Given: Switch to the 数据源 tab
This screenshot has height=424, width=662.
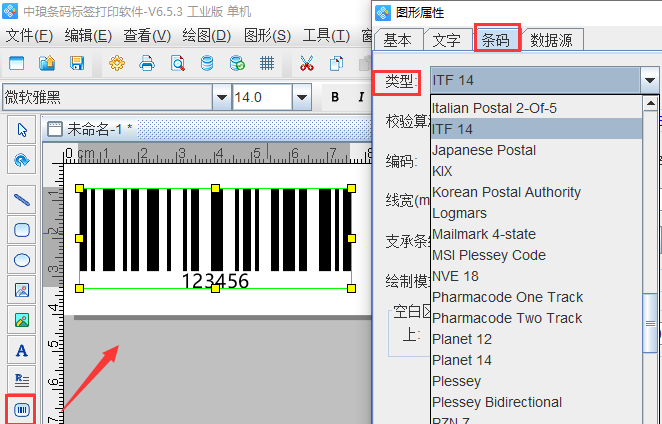Looking at the screenshot, I should pos(552,40).
